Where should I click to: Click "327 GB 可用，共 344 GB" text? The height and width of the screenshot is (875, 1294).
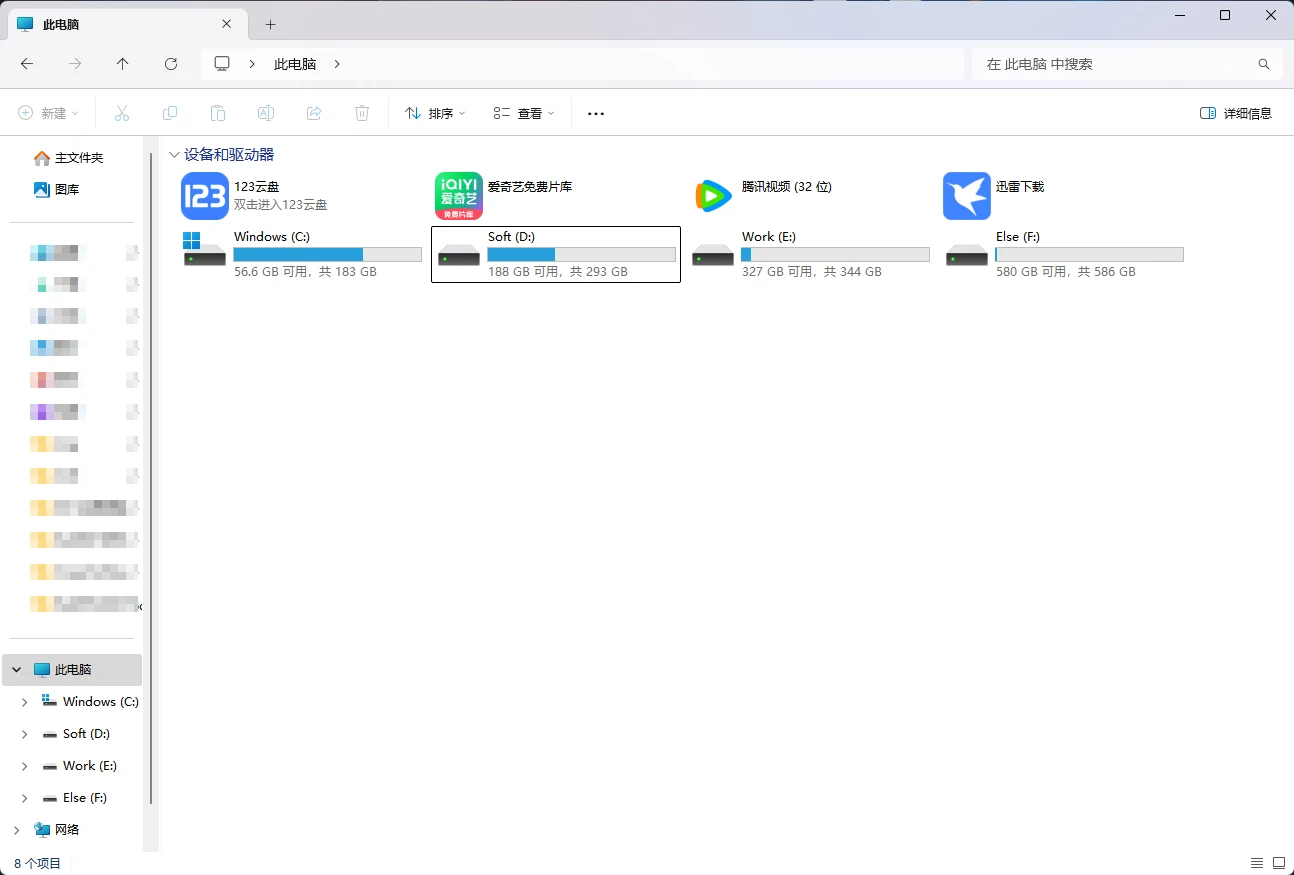(x=812, y=272)
